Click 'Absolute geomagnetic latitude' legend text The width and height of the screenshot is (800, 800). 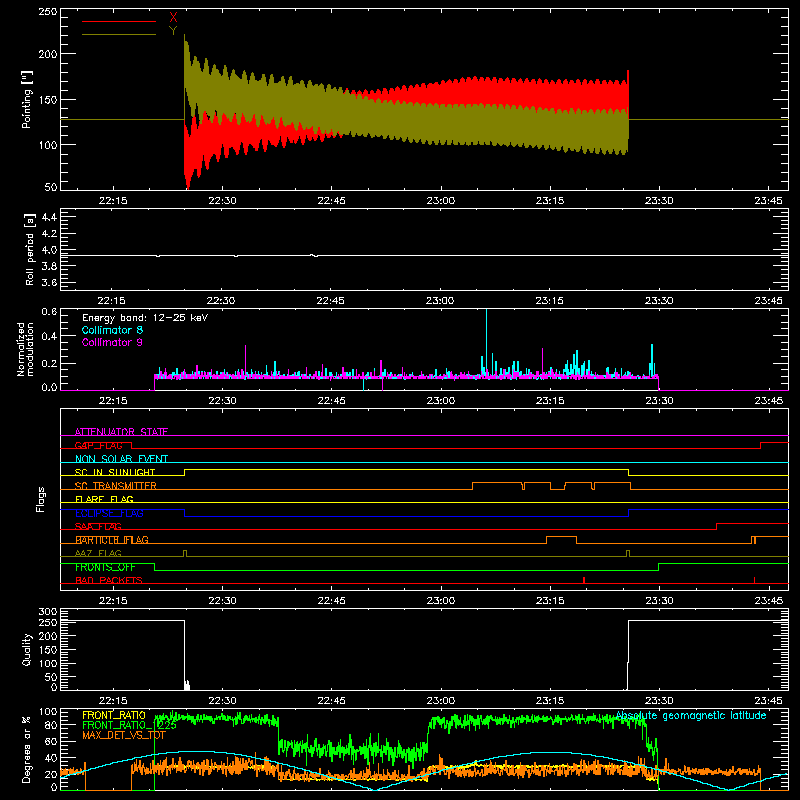pyautogui.click(x=691, y=715)
